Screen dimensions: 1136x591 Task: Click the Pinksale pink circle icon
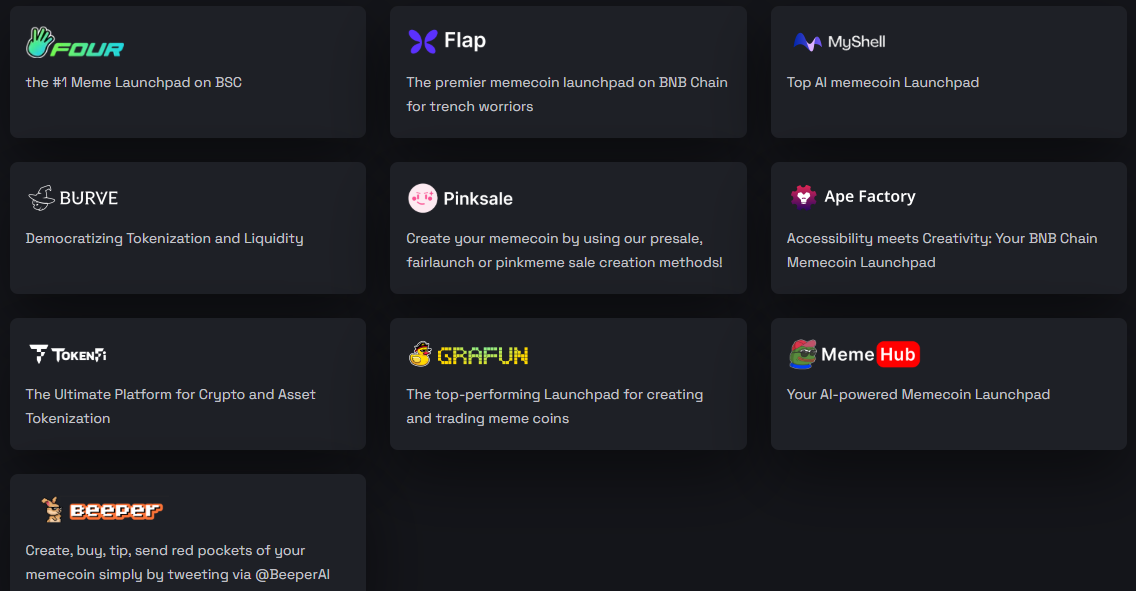423,198
